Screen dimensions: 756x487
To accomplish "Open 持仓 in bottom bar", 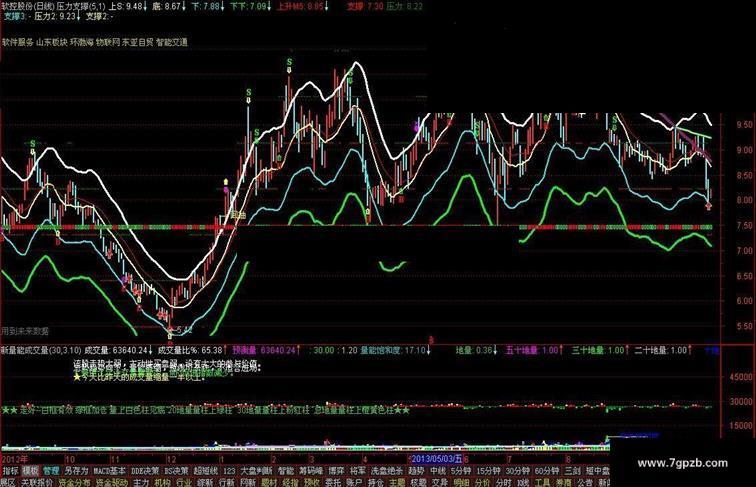I will [376, 483].
